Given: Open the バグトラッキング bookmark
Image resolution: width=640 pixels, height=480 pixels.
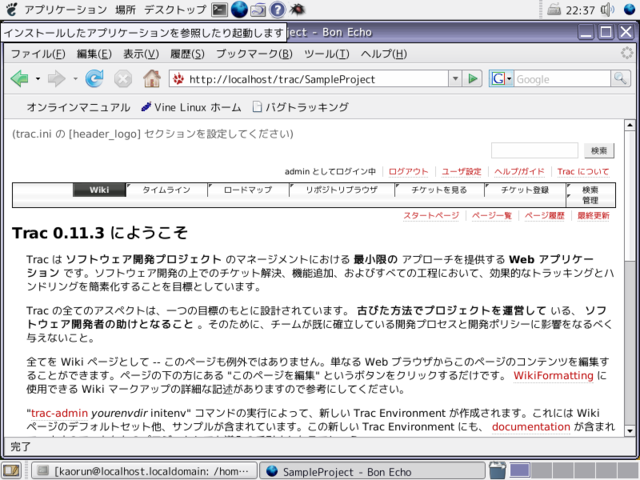Looking at the screenshot, I should tap(301, 107).
